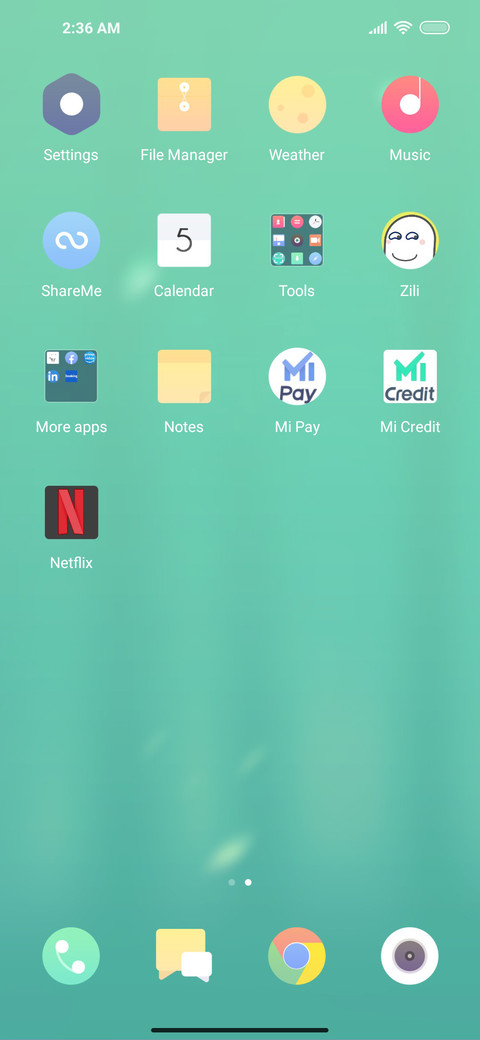The height and width of the screenshot is (1040, 480).
Task: Open the Camera from dock
Action: (x=410, y=956)
